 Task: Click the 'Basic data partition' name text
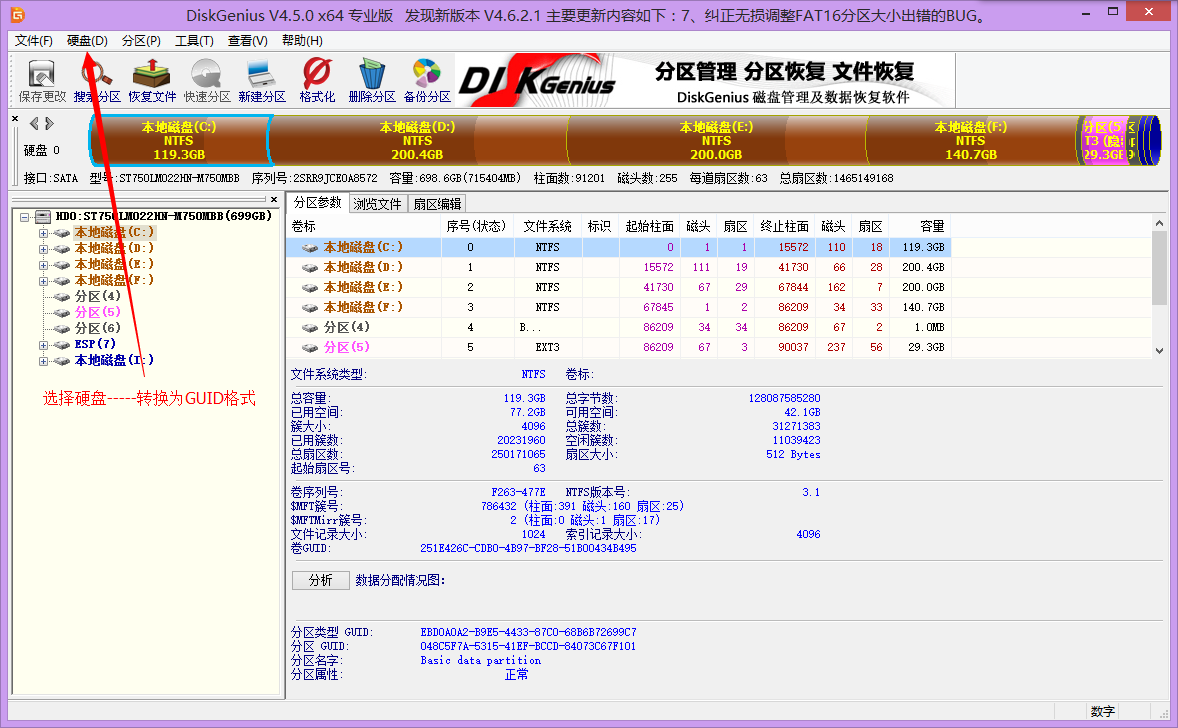(x=481, y=661)
